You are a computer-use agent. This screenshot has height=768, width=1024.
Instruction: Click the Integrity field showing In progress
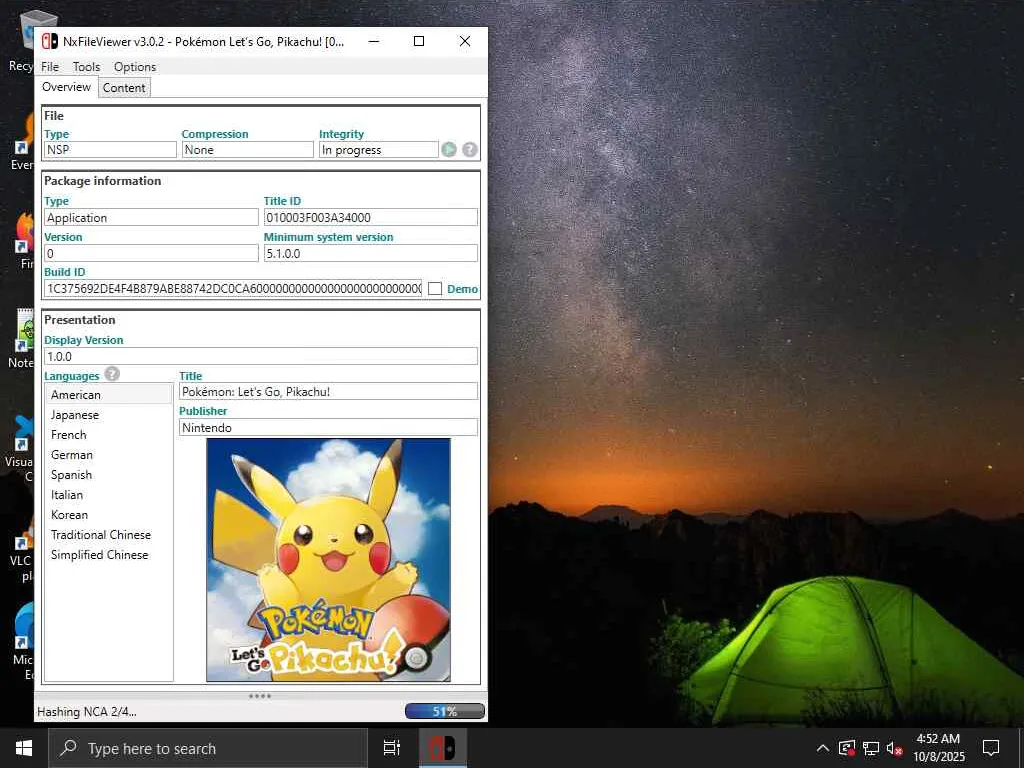pos(378,150)
